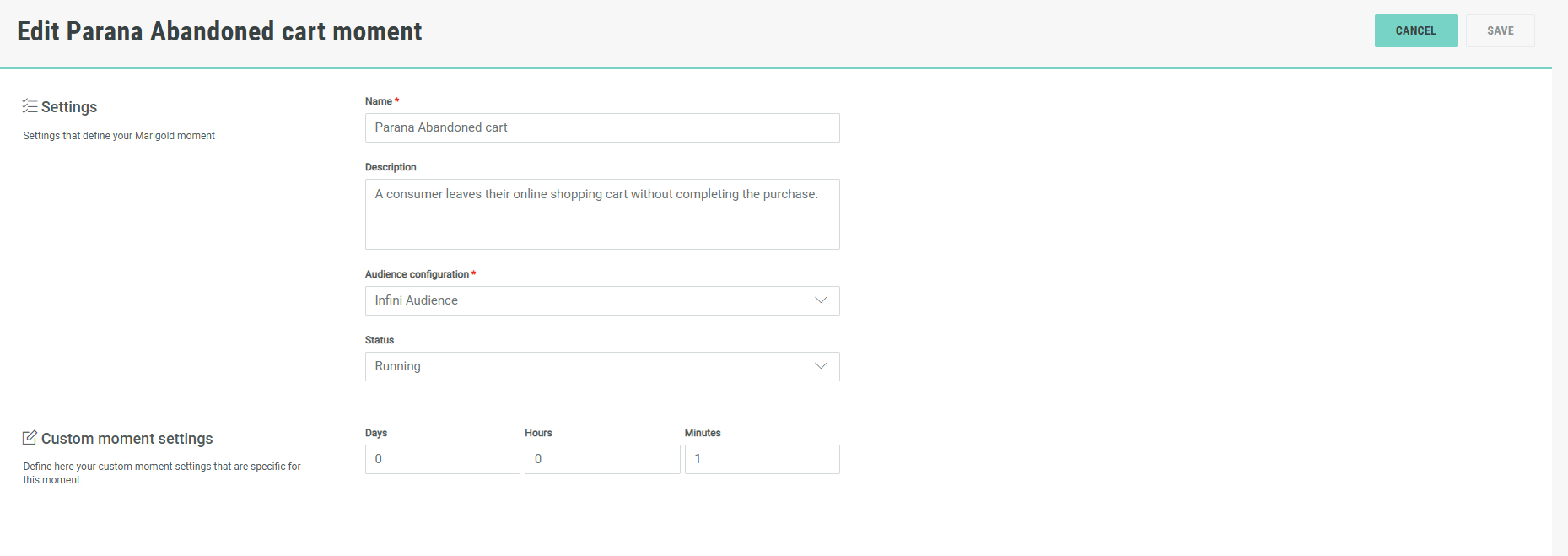Click the Hours input field
Viewport: 1568px width, 556px height.
point(601,459)
